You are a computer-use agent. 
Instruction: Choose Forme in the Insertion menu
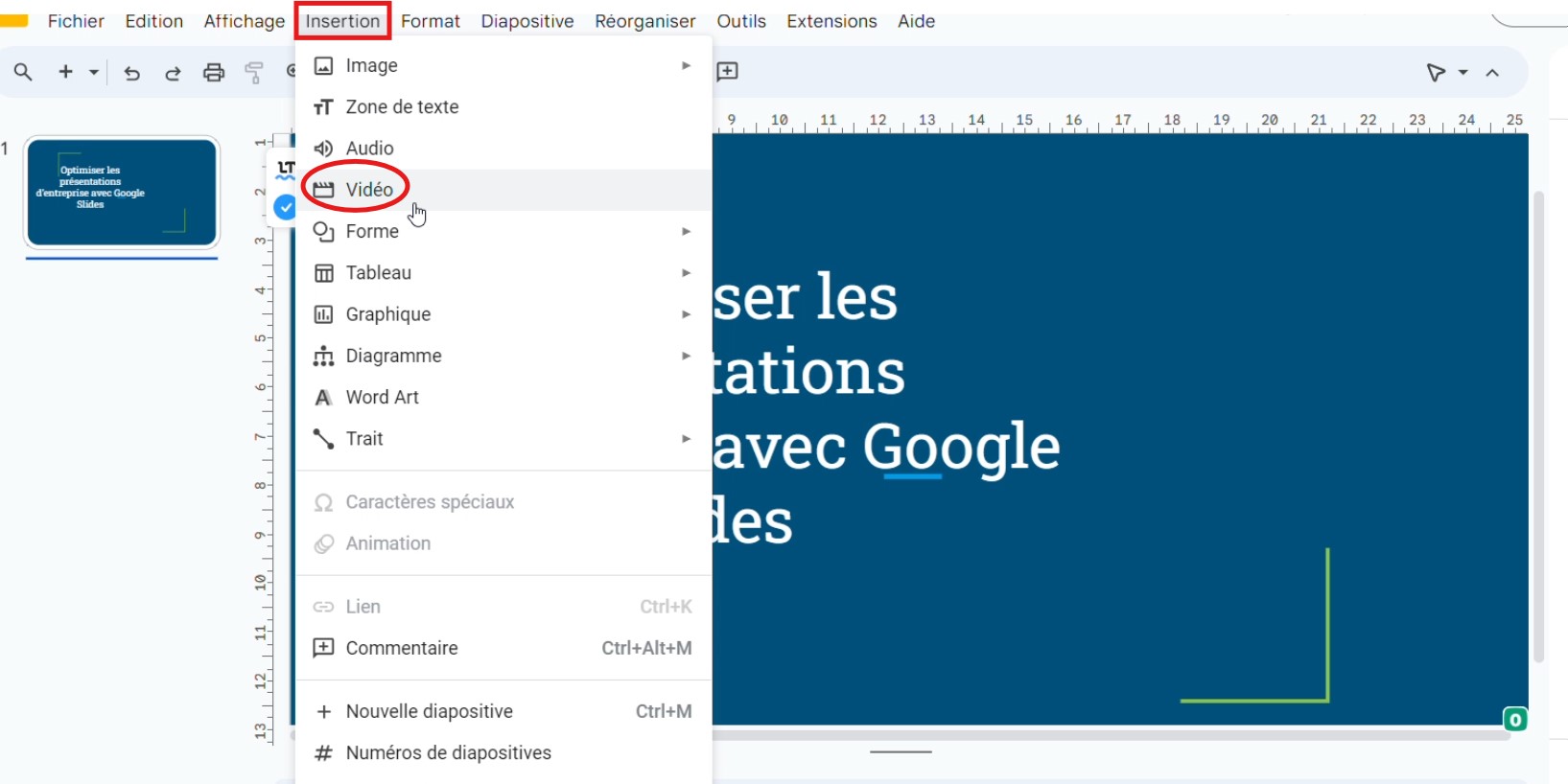tap(503, 231)
